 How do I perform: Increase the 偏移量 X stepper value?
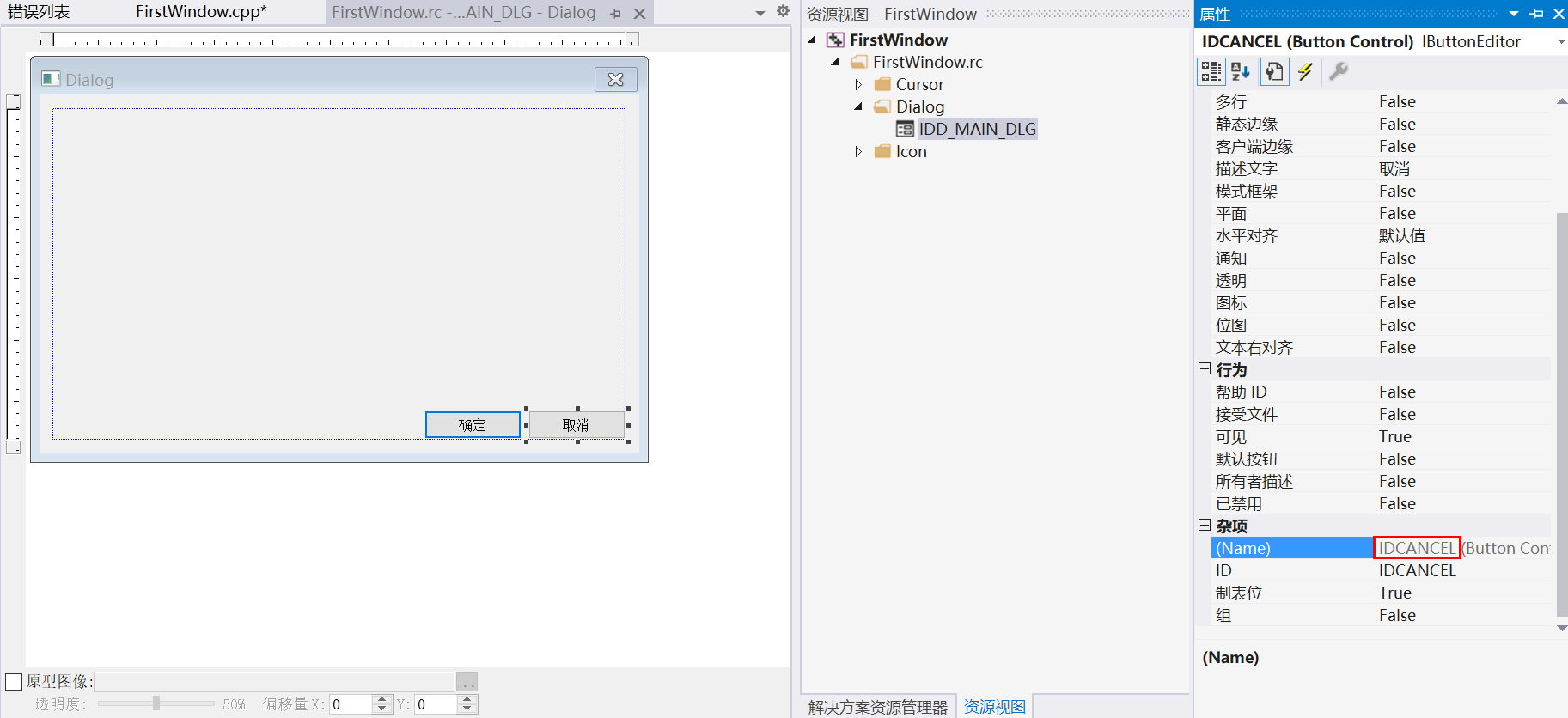tap(382, 699)
